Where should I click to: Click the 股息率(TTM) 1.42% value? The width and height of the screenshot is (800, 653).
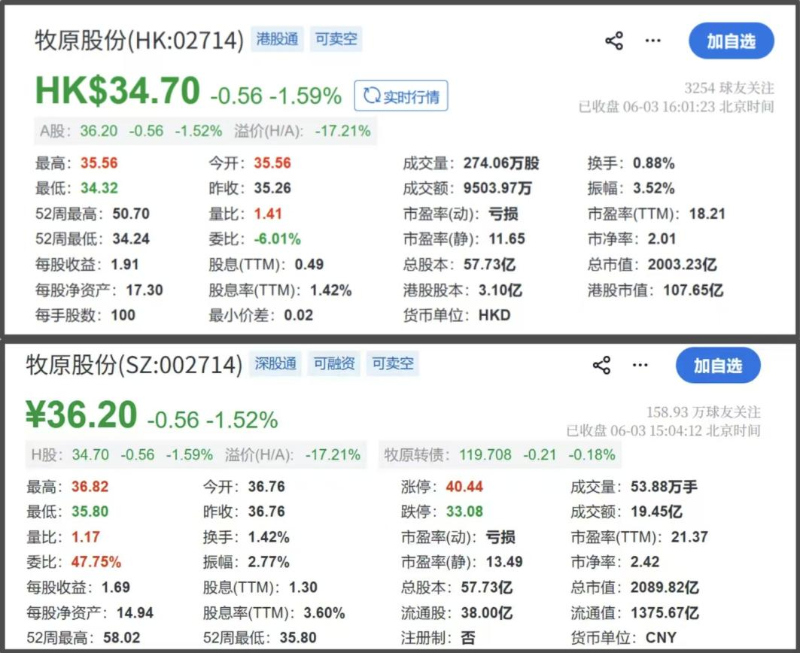(x=331, y=290)
